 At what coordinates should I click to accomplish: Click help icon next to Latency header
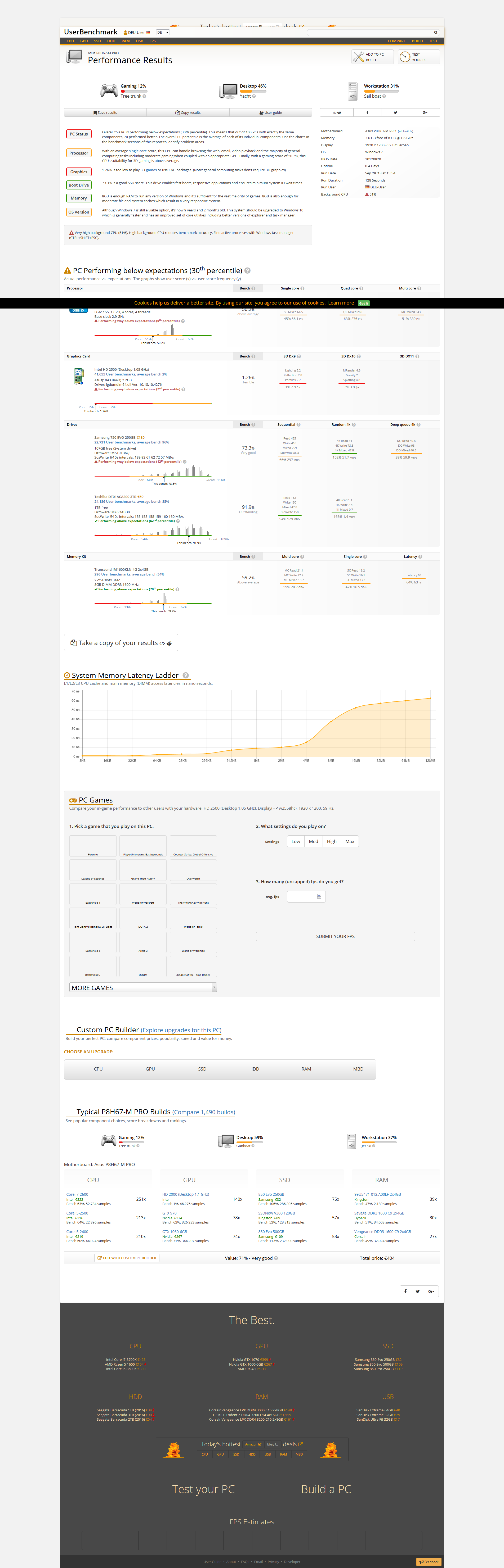coord(421,557)
